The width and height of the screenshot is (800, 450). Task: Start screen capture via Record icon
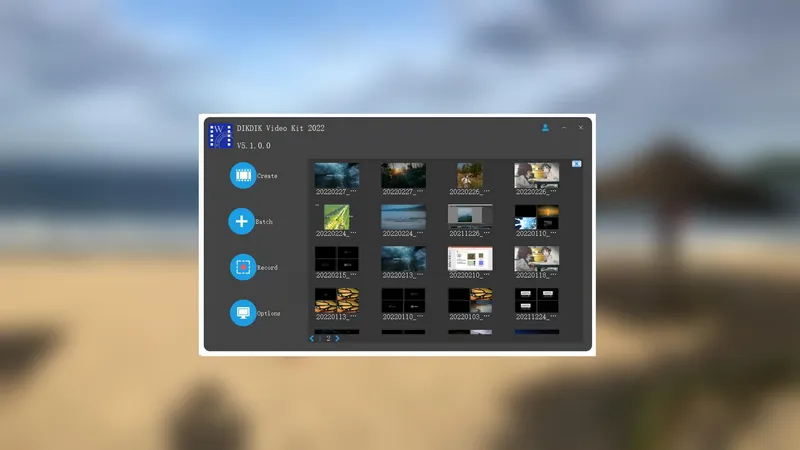242,268
